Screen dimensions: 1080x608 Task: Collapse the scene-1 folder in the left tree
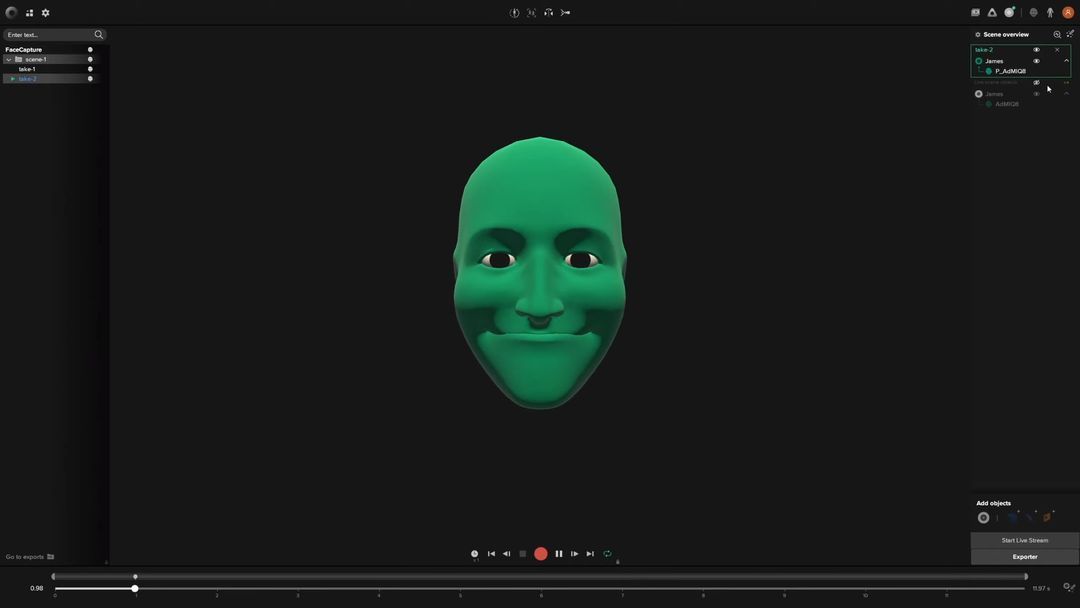pos(8,59)
